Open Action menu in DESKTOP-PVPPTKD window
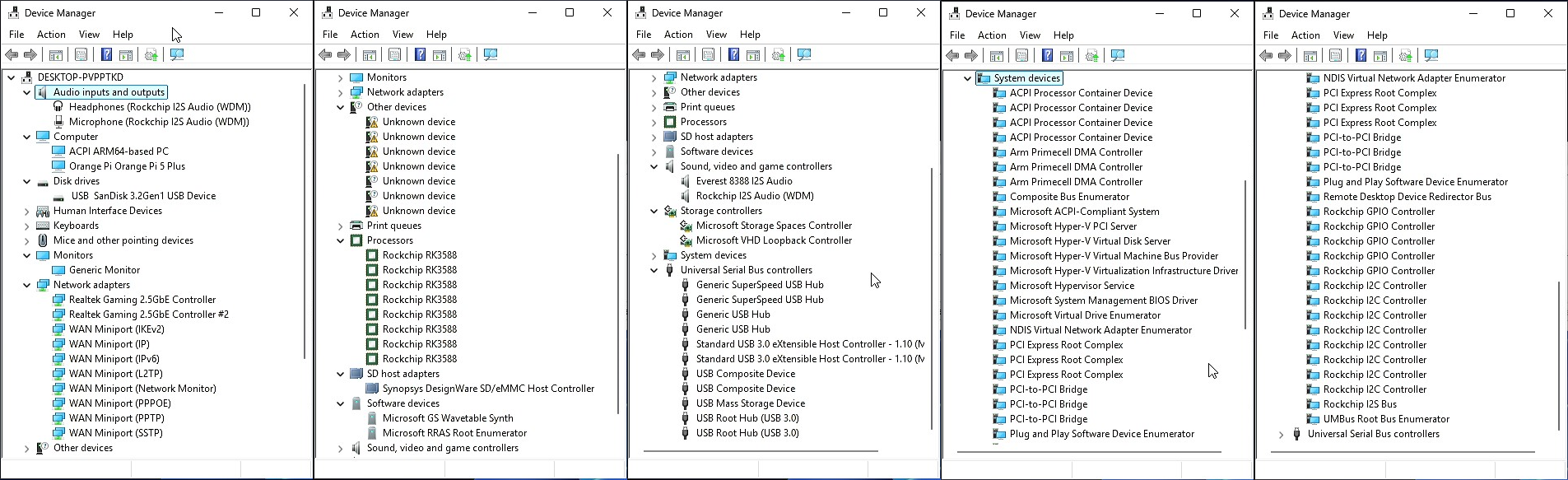This screenshot has width=1568, height=480. 51,35
